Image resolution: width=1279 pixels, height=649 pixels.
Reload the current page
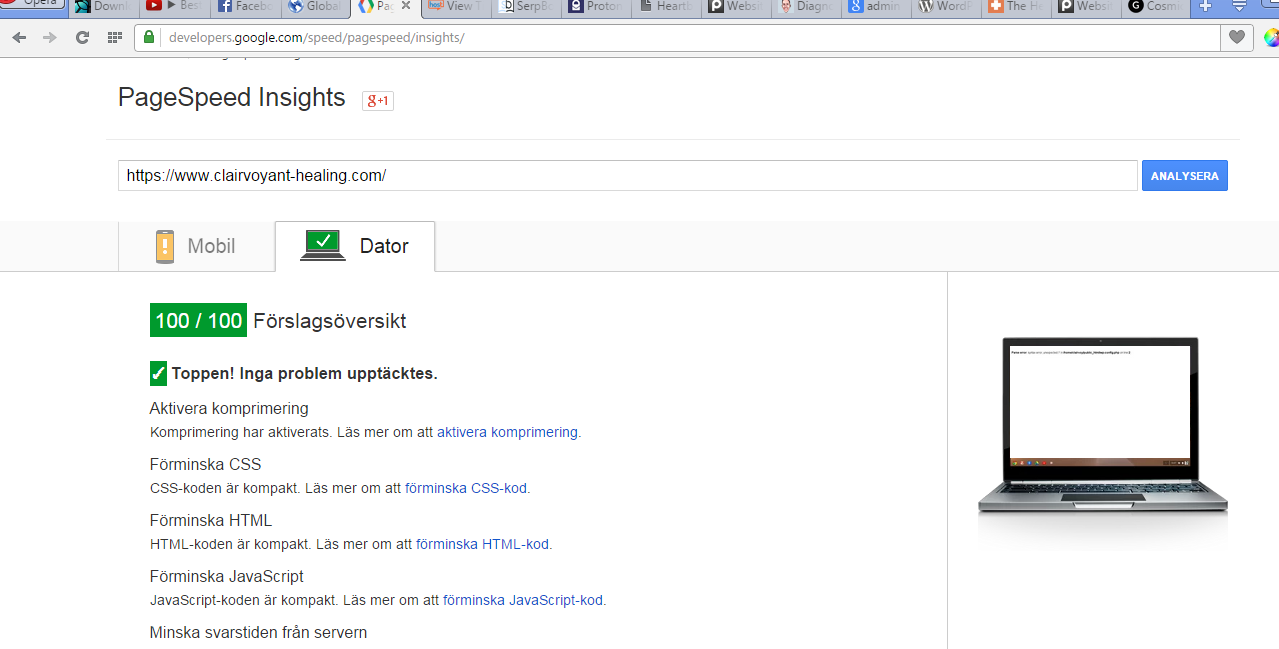click(x=83, y=38)
